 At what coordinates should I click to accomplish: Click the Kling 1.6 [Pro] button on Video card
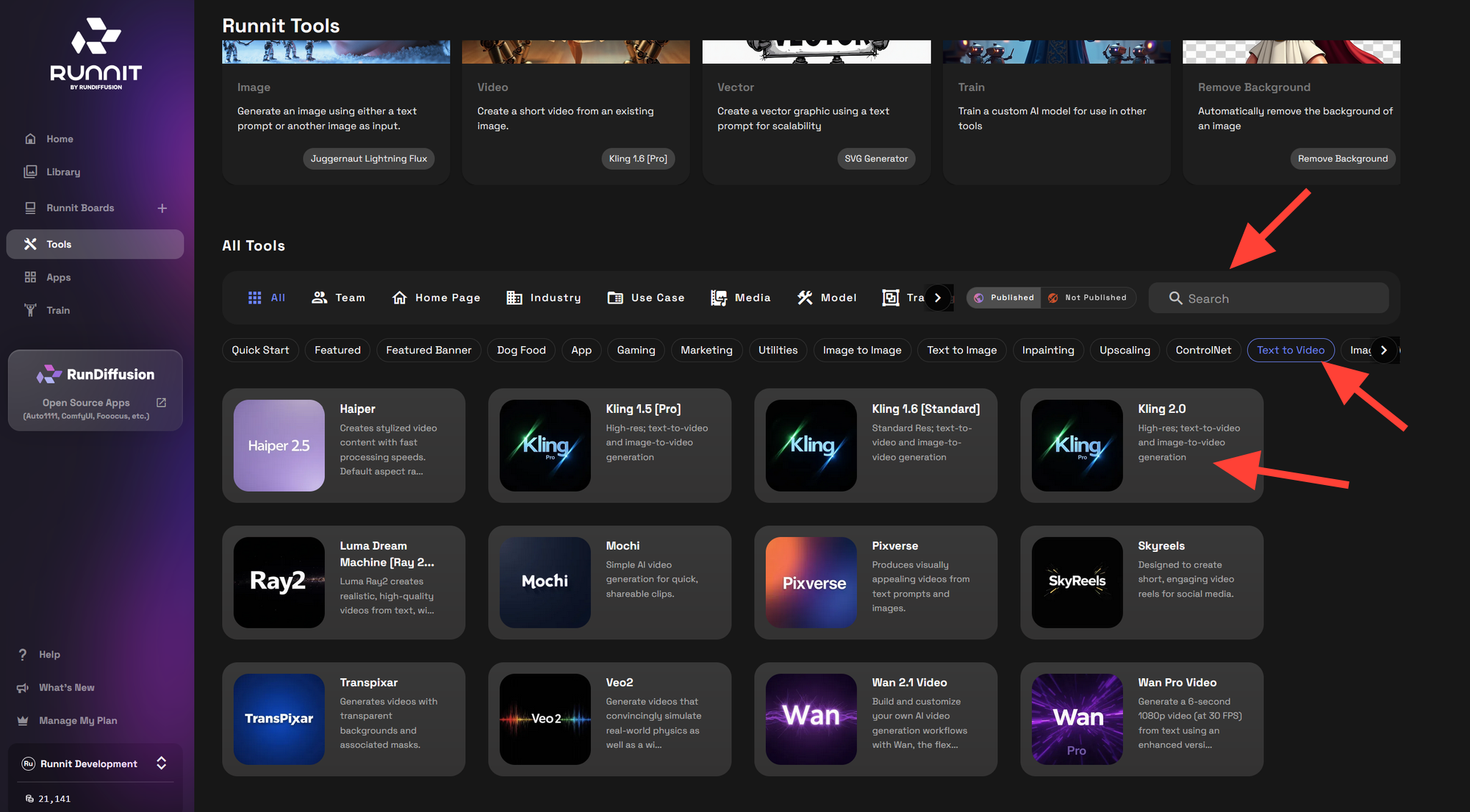point(638,159)
